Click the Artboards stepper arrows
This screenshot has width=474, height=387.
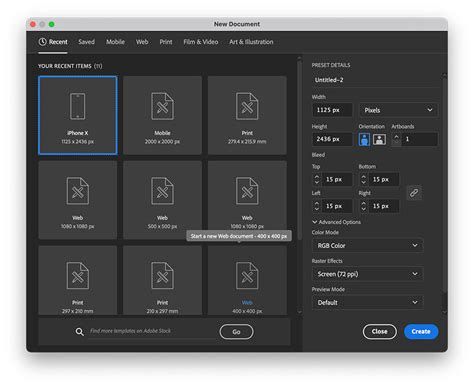tap(396, 139)
